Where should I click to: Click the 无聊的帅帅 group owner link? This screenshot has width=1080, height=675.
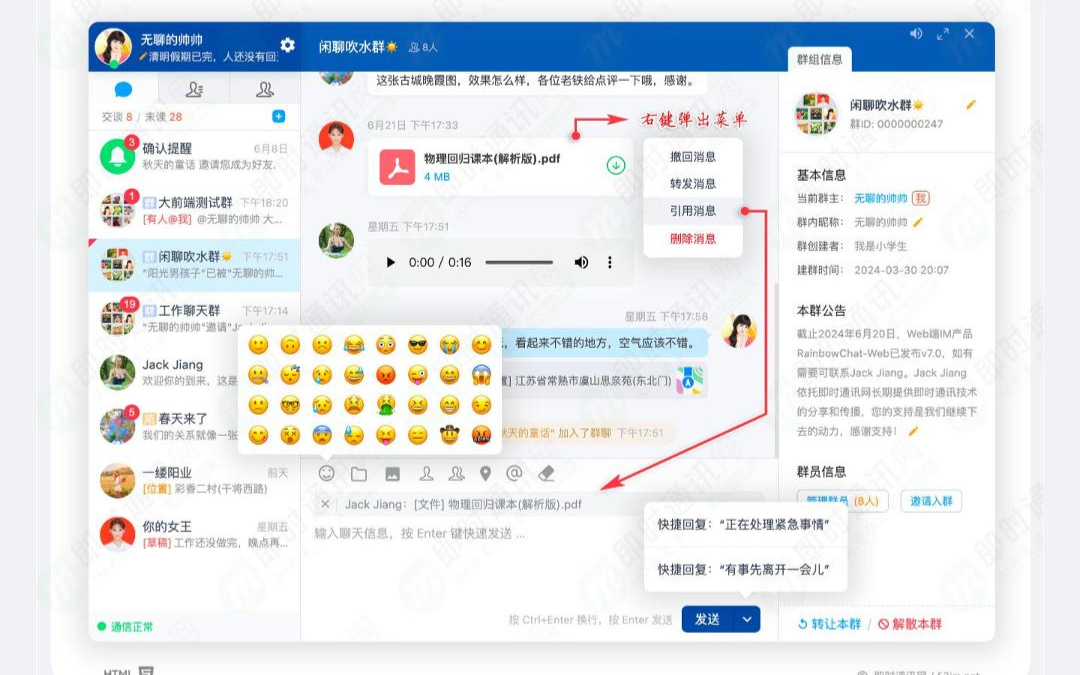pyautogui.click(x=880, y=198)
